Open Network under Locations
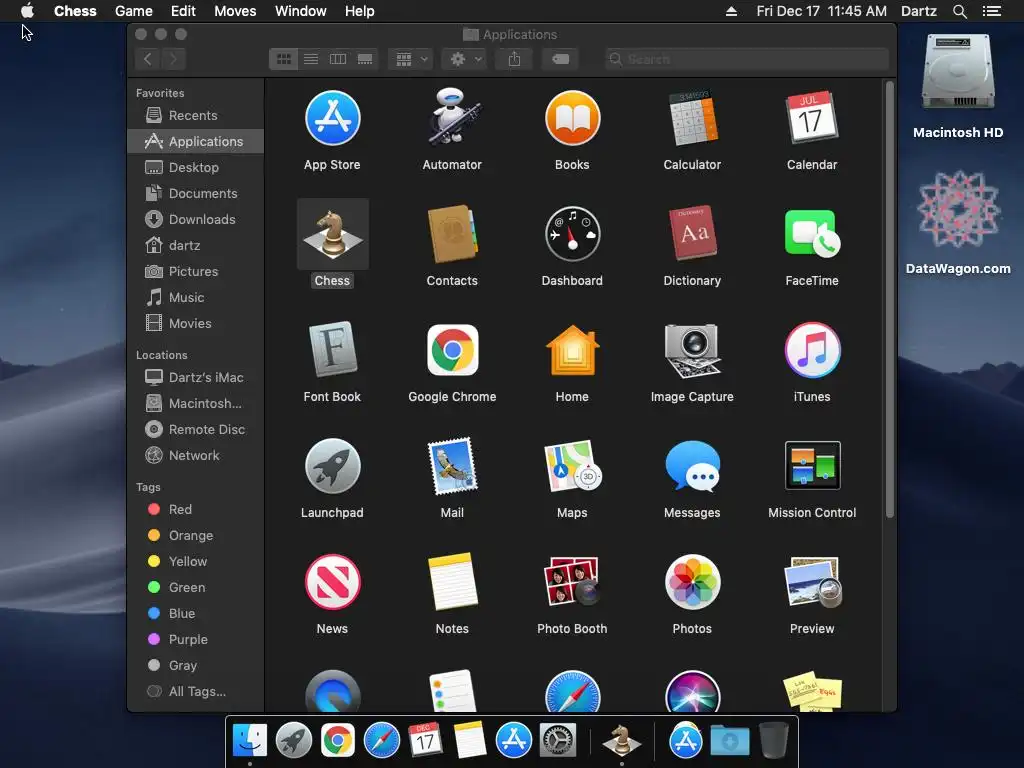 [195, 456]
